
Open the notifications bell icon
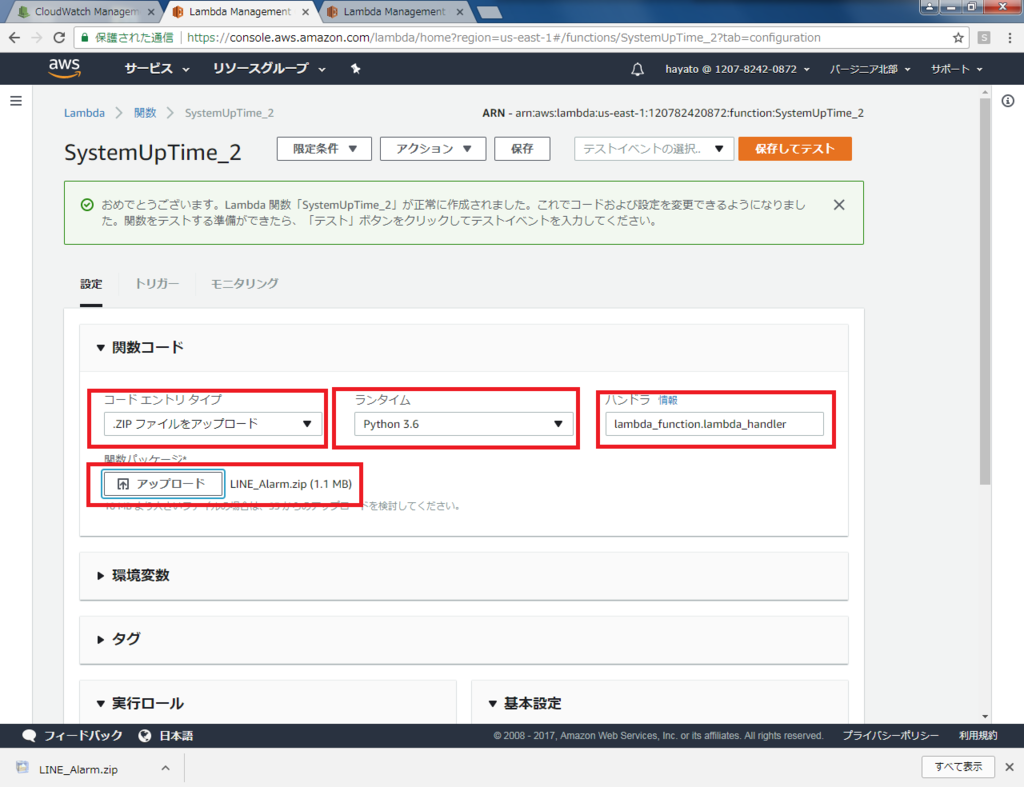pyautogui.click(x=637, y=69)
